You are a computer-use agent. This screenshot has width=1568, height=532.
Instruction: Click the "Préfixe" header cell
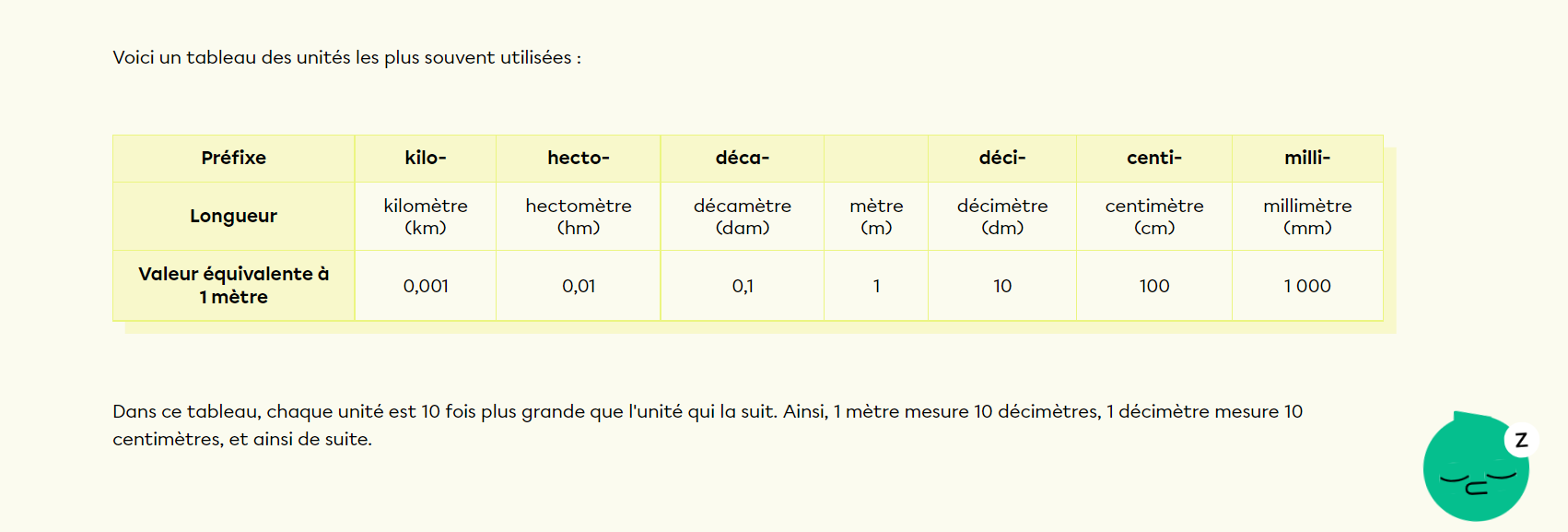pos(233,158)
